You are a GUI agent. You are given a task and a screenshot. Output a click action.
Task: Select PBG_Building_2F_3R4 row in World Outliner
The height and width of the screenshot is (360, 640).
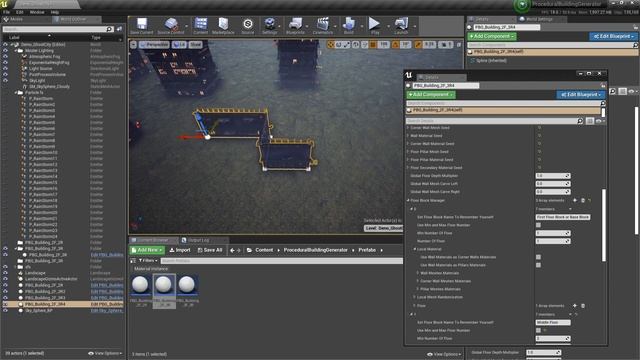(62, 304)
